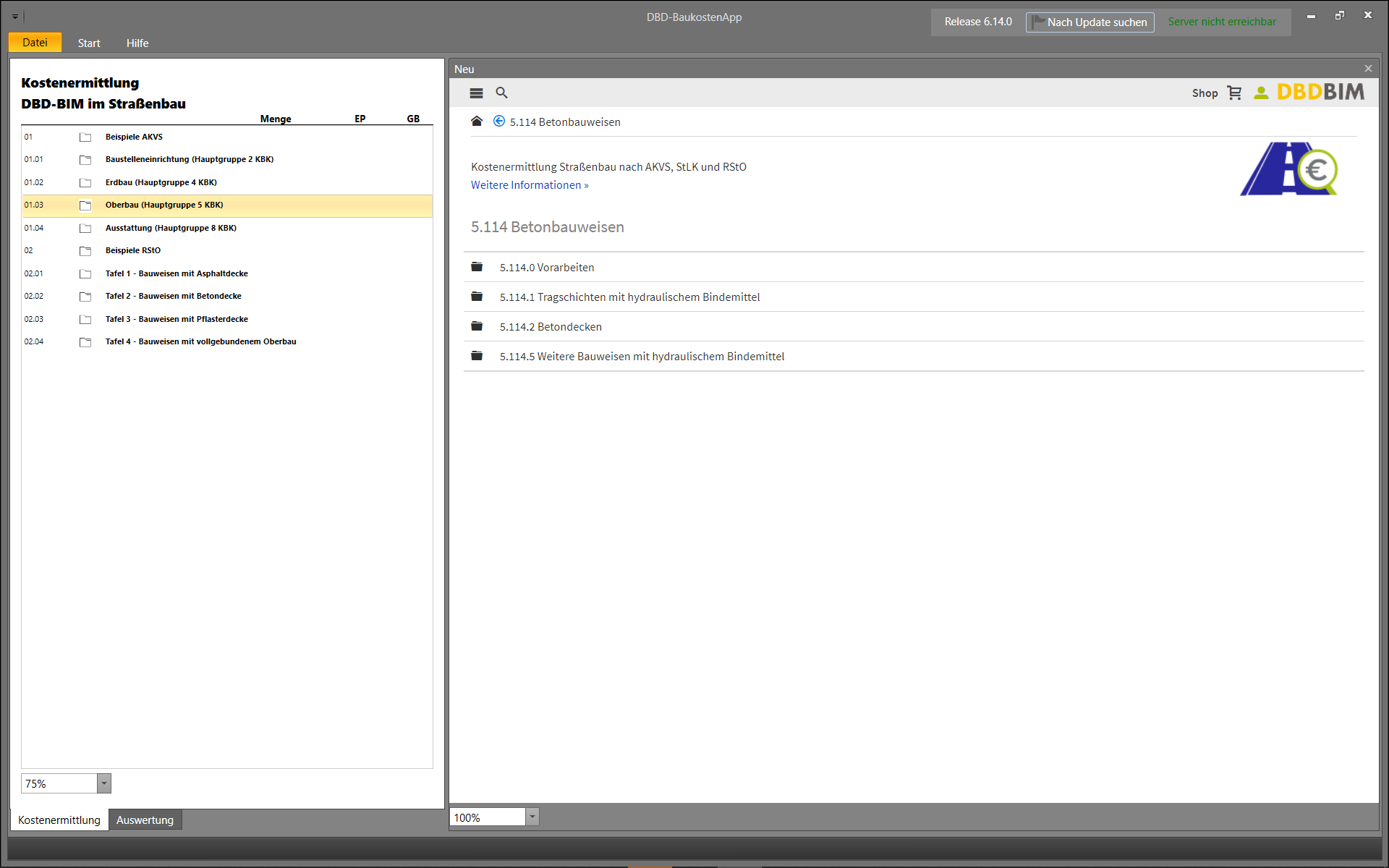Click position number 02.04
This screenshot has height=868, width=1389.
click(34, 342)
